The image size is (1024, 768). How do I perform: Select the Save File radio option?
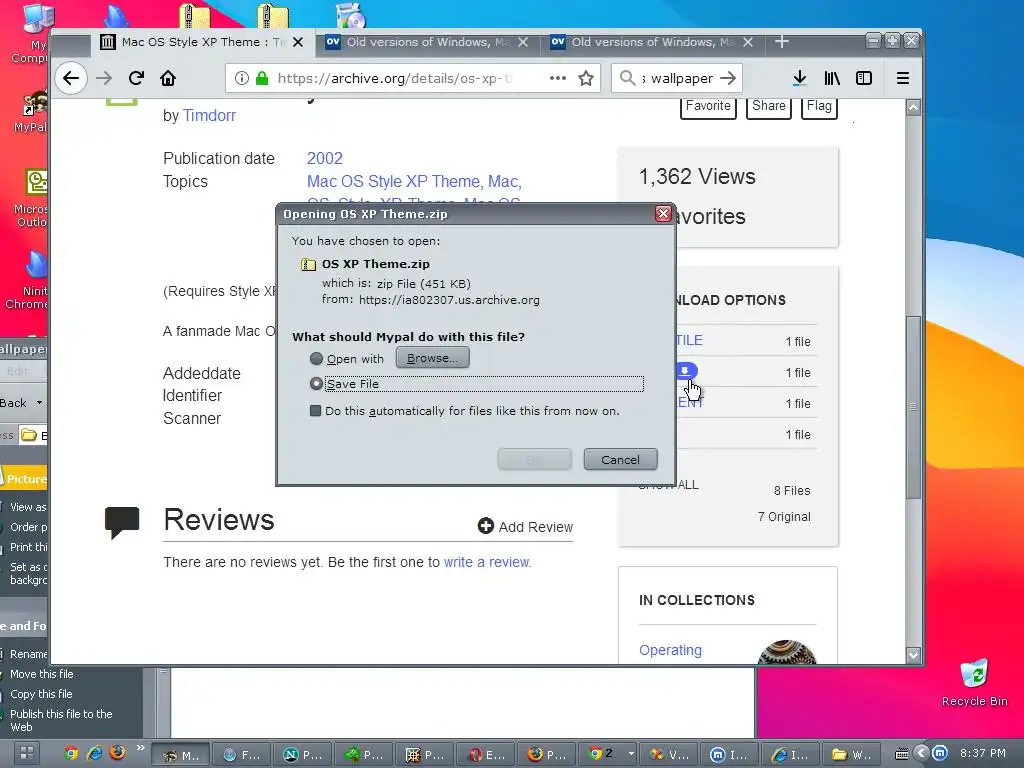click(x=316, y=384)
